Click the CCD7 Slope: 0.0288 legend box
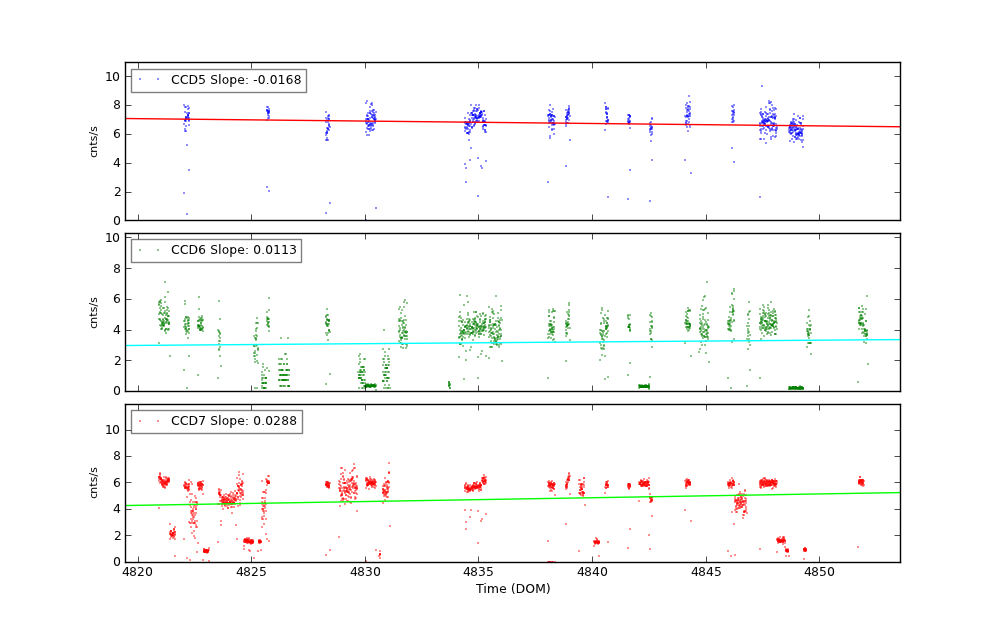This screenshot has width=1000, height=624. 216,422
